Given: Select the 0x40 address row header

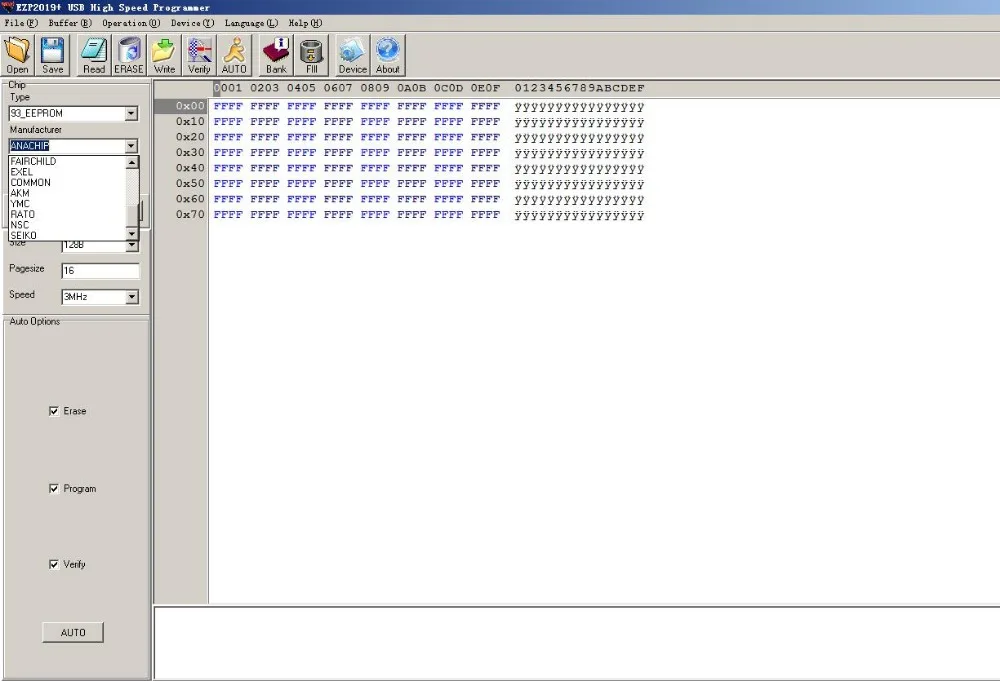Looking at the screenshot, I should (190, 168).
